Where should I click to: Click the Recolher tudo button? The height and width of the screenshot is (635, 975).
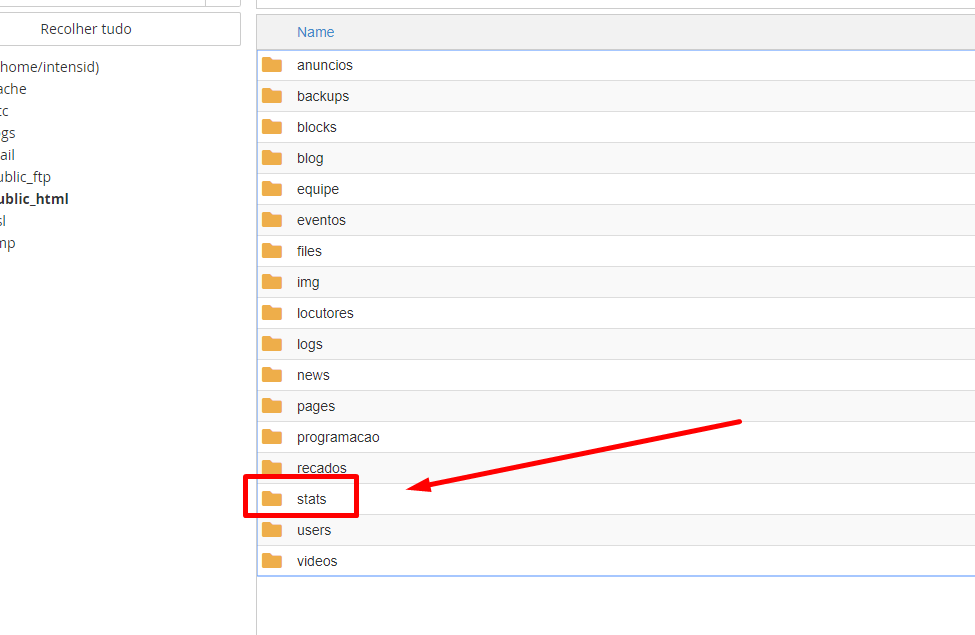(x=86, y=29)
